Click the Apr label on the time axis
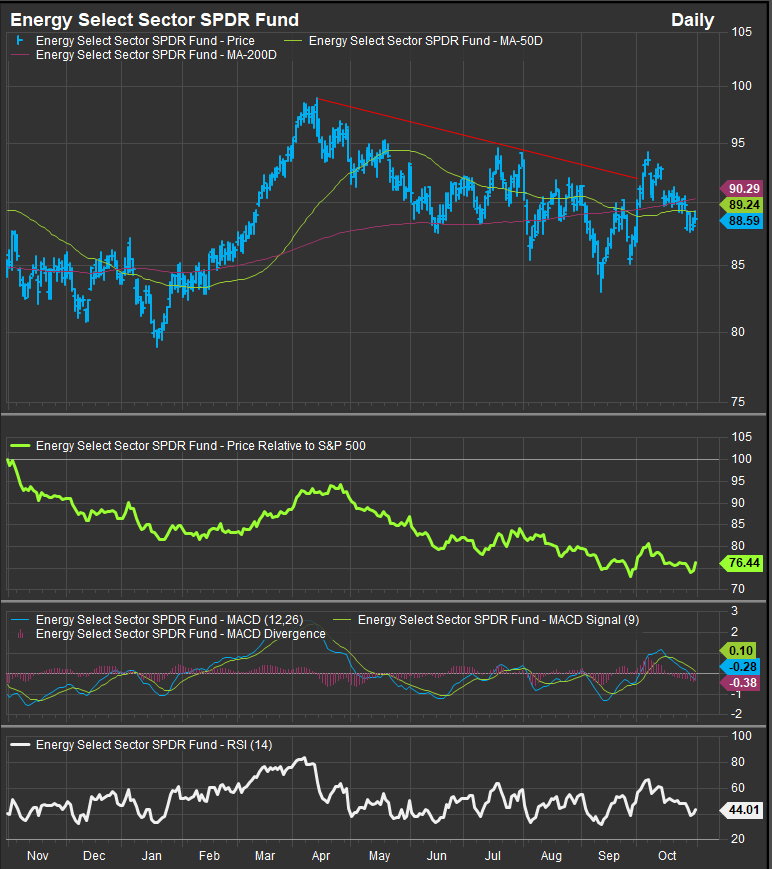772x869 pixels. point(321,856)
